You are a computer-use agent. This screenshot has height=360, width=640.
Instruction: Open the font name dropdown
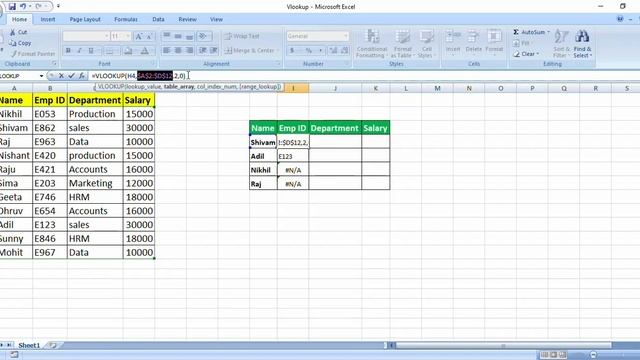tap(107, 36)
